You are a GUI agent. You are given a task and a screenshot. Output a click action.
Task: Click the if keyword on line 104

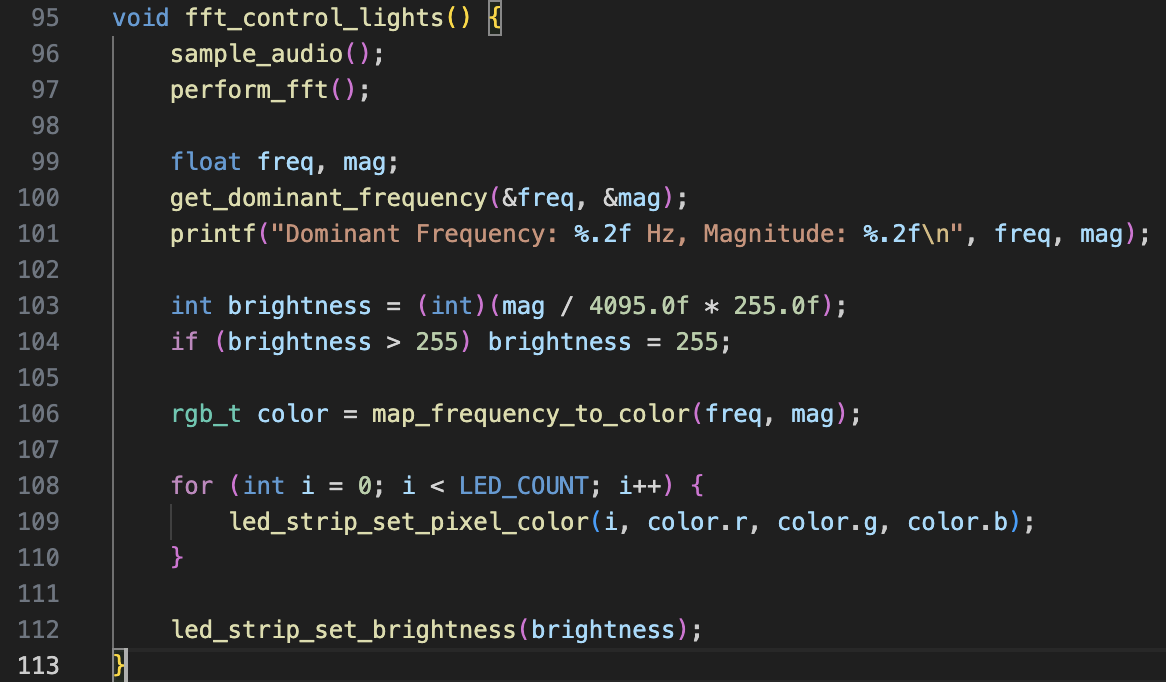pyautogui.click(x=184, y=342)
